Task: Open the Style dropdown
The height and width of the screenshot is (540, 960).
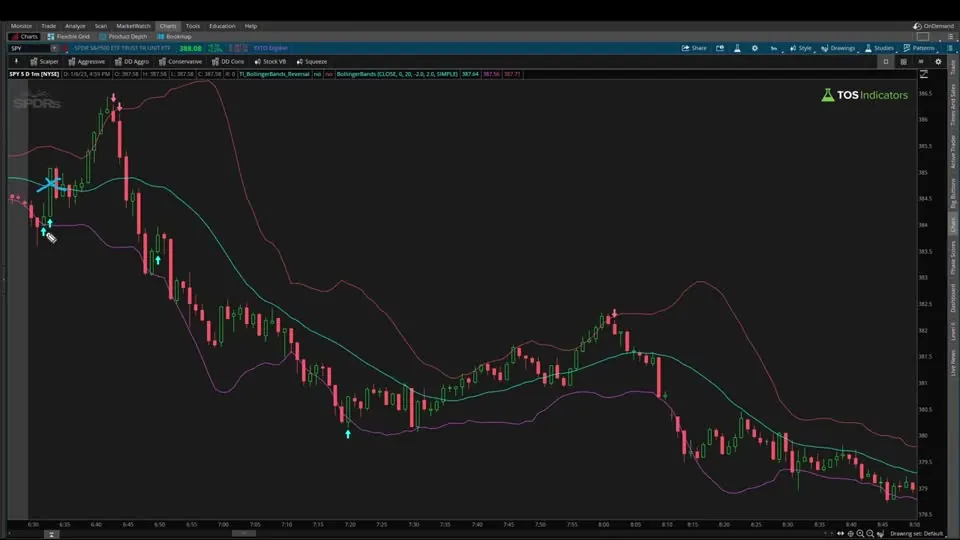Action: click(x=800, y=48)
